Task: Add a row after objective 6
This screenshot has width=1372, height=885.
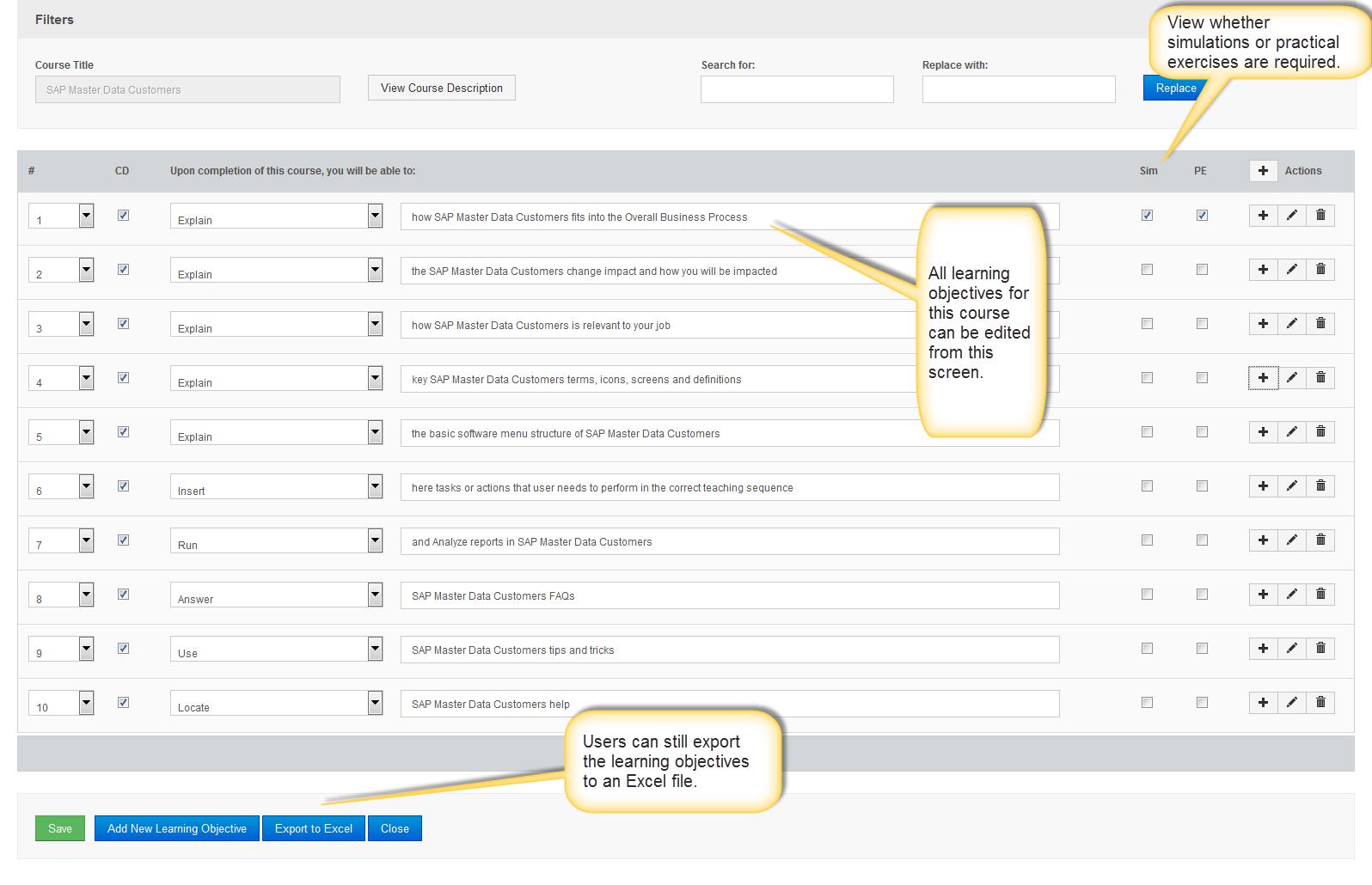Action: pos(1263,486)
